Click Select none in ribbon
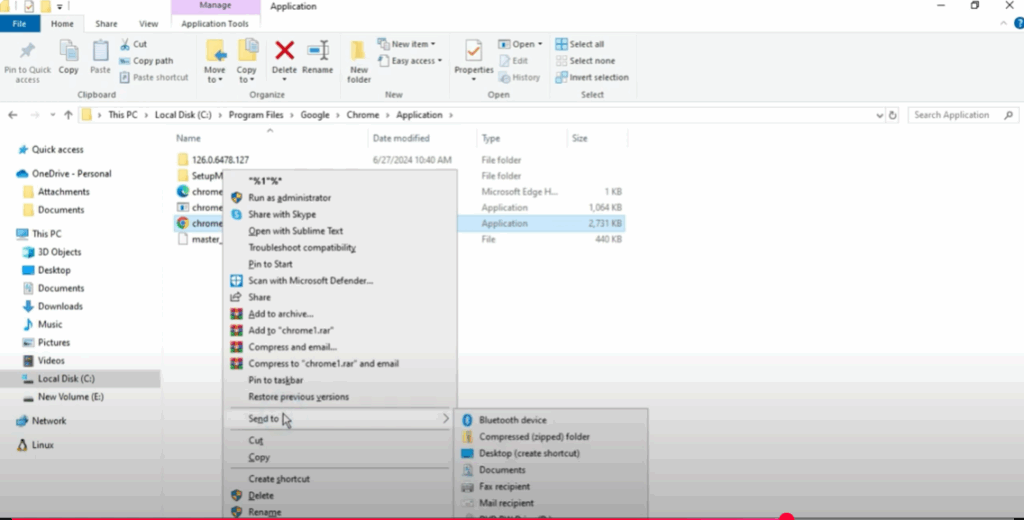This screenshot has height=520, width=1024. [x=585, y=61]
